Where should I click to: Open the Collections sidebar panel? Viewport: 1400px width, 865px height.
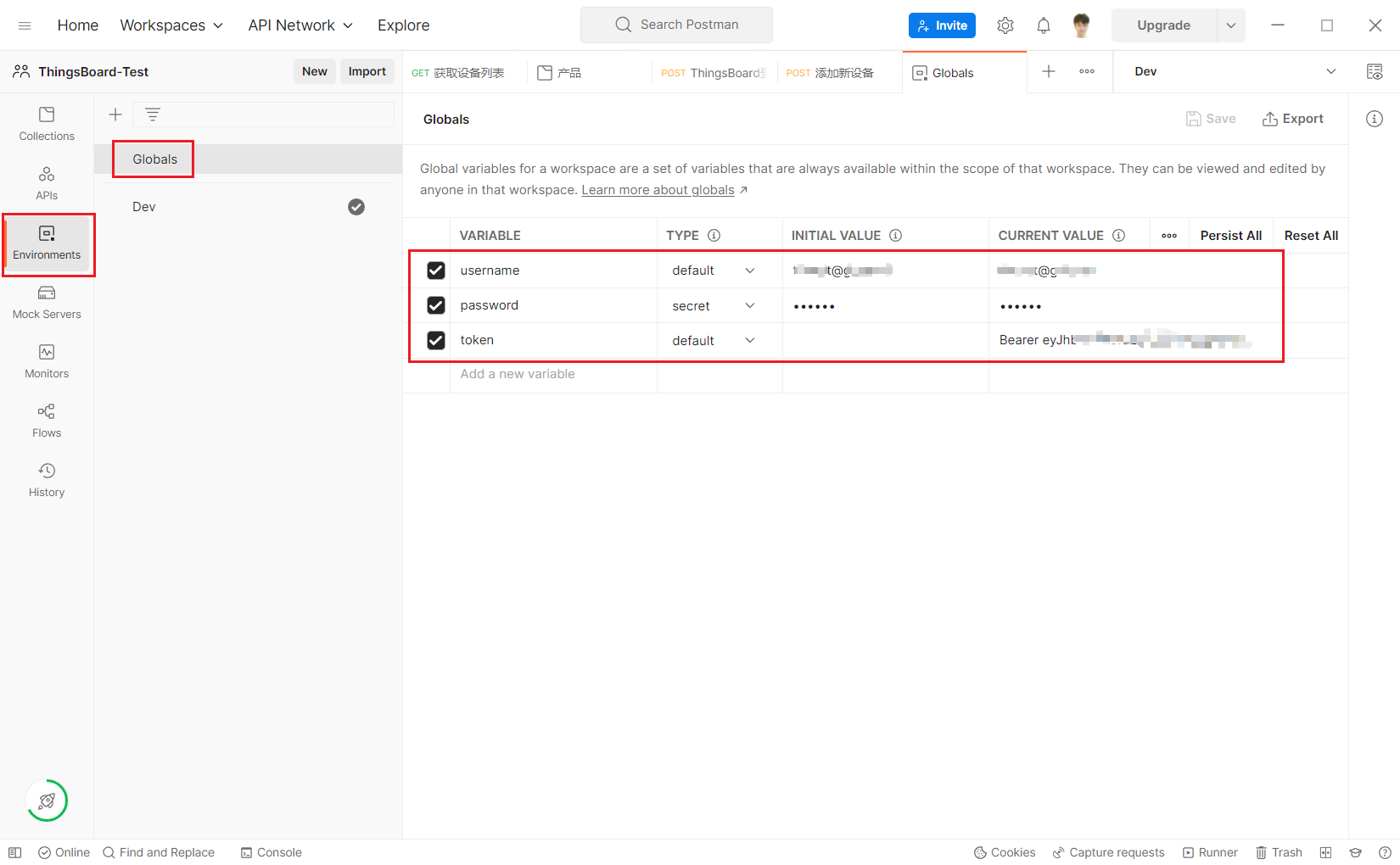click(x=47, y=124)
